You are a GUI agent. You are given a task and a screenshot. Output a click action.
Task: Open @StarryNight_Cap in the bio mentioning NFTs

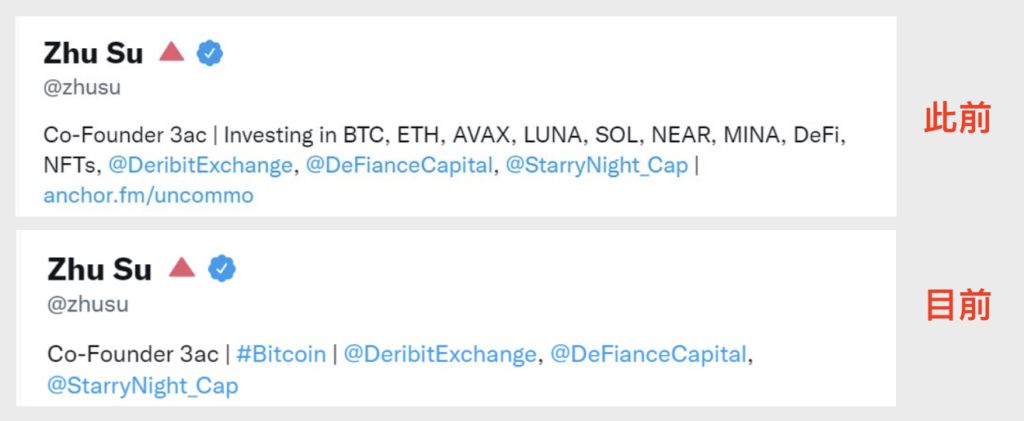click(597, 165)
